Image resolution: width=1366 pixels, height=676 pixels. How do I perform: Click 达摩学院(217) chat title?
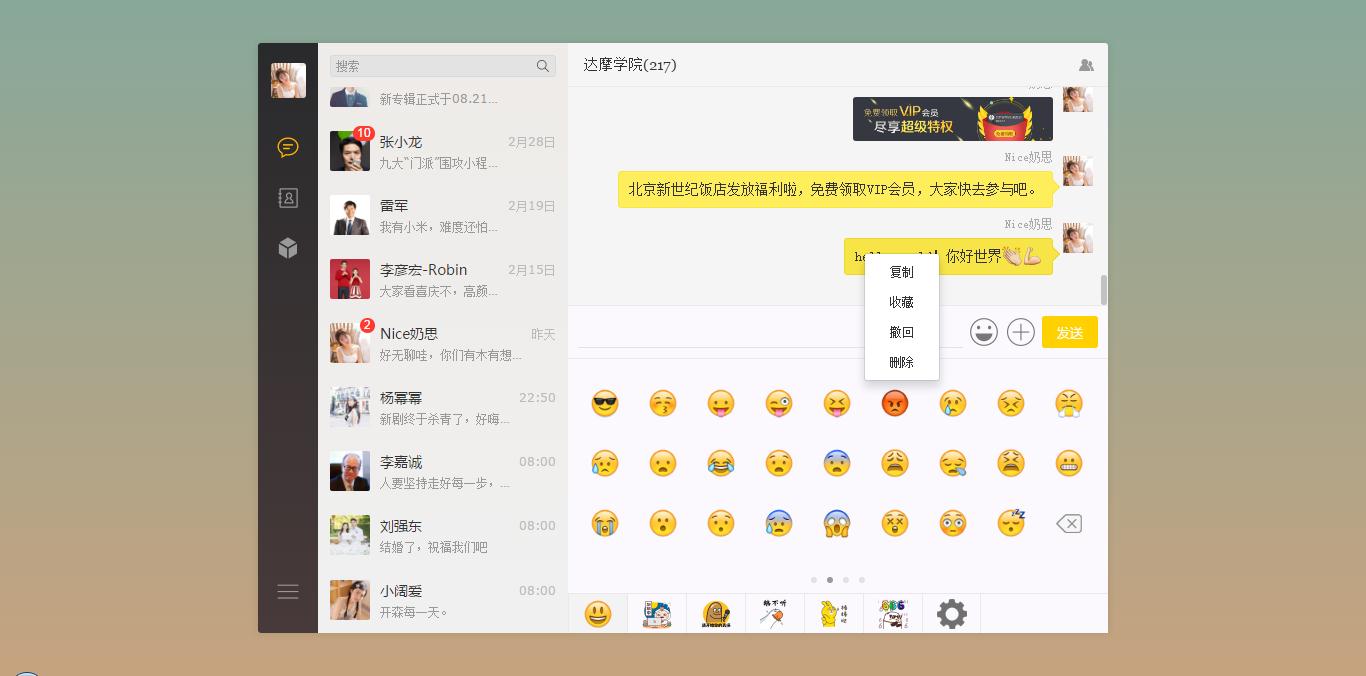630,65
